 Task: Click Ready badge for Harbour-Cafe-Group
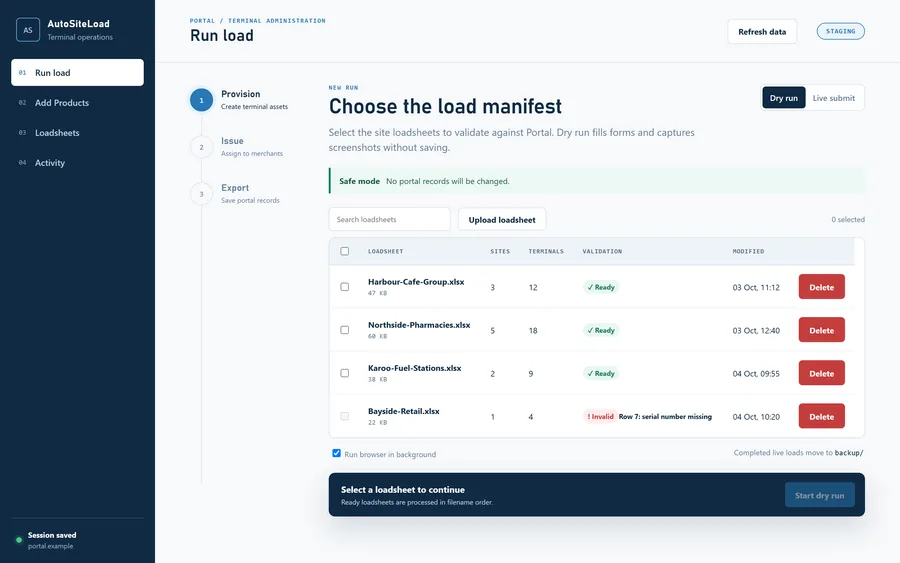(x=601, y=287)
